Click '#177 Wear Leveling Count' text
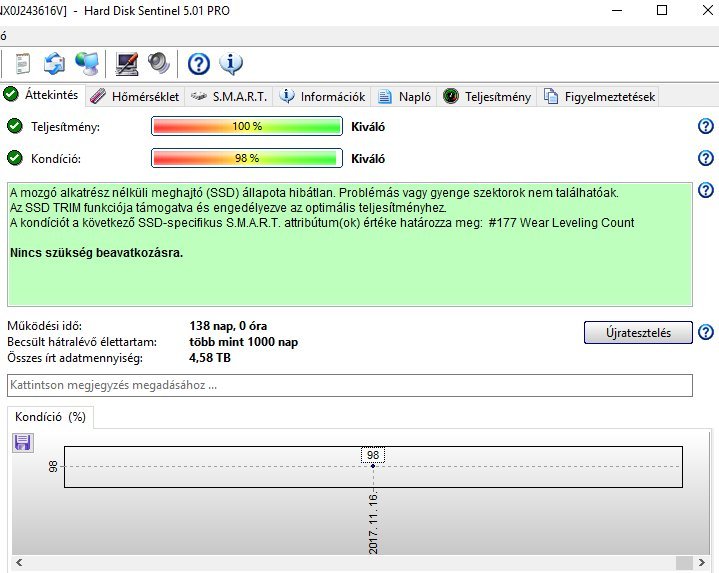719x573 pixels. coord(561,223)
